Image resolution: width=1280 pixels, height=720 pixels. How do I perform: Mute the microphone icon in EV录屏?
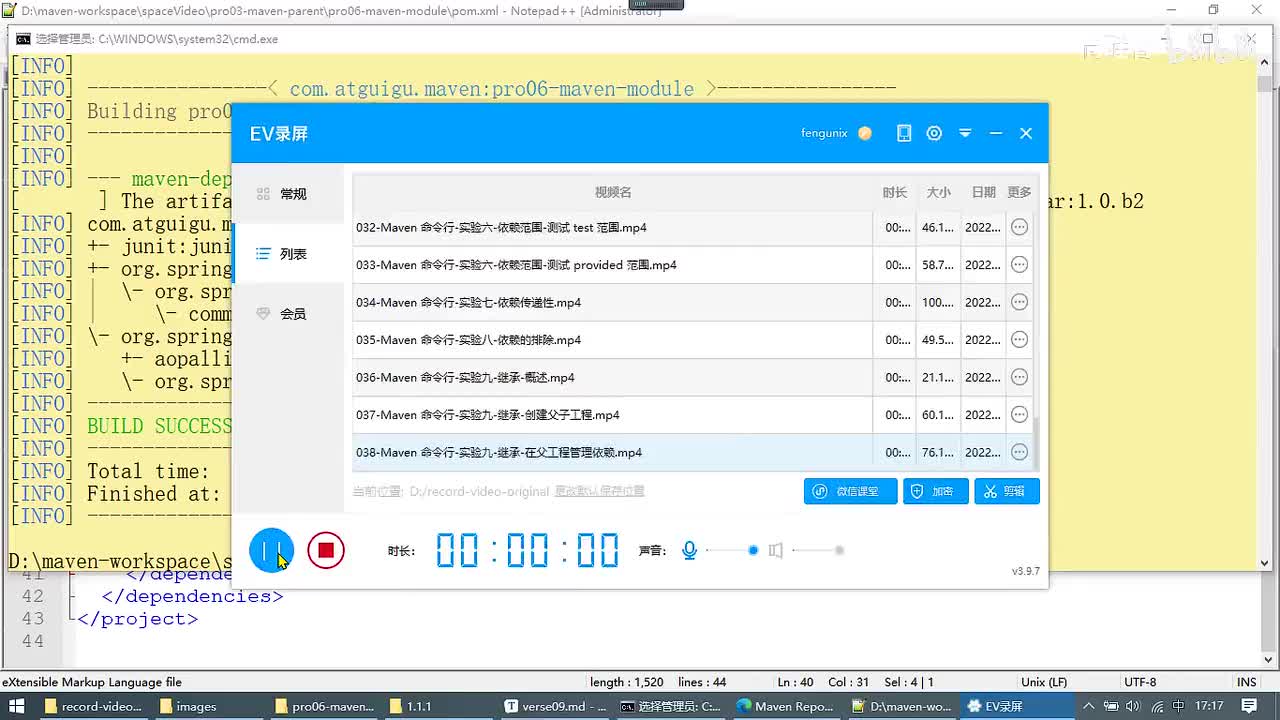[x=689, y=550]
